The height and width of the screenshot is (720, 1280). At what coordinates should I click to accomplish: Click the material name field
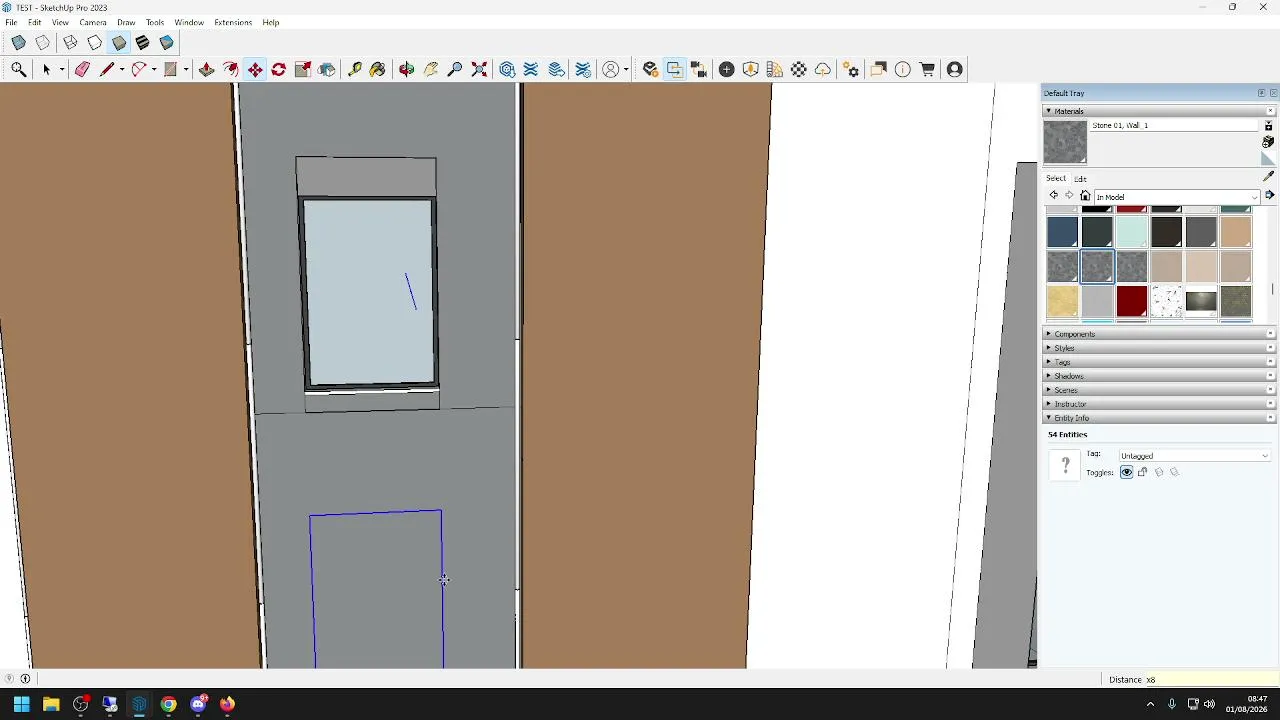(x=1175, y=125)
